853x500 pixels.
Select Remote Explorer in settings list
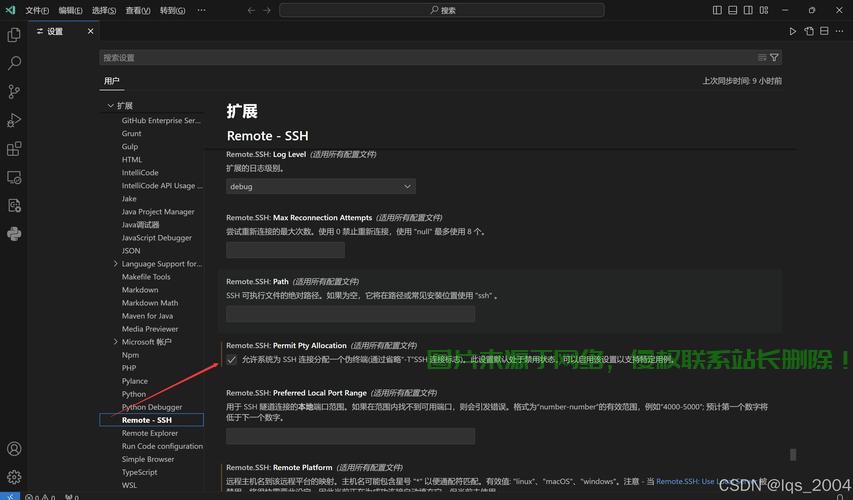(x=150, y=433)
